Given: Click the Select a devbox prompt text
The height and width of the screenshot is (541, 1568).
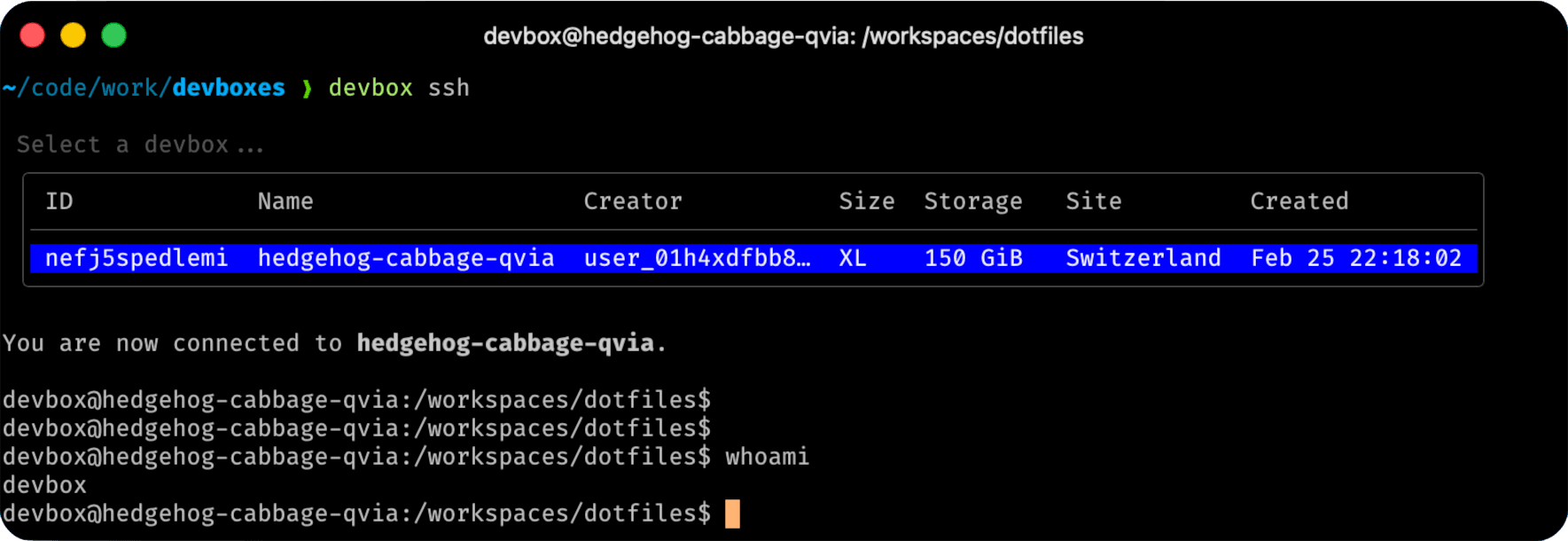Looking at the screenshot, I should coord(140,144).
